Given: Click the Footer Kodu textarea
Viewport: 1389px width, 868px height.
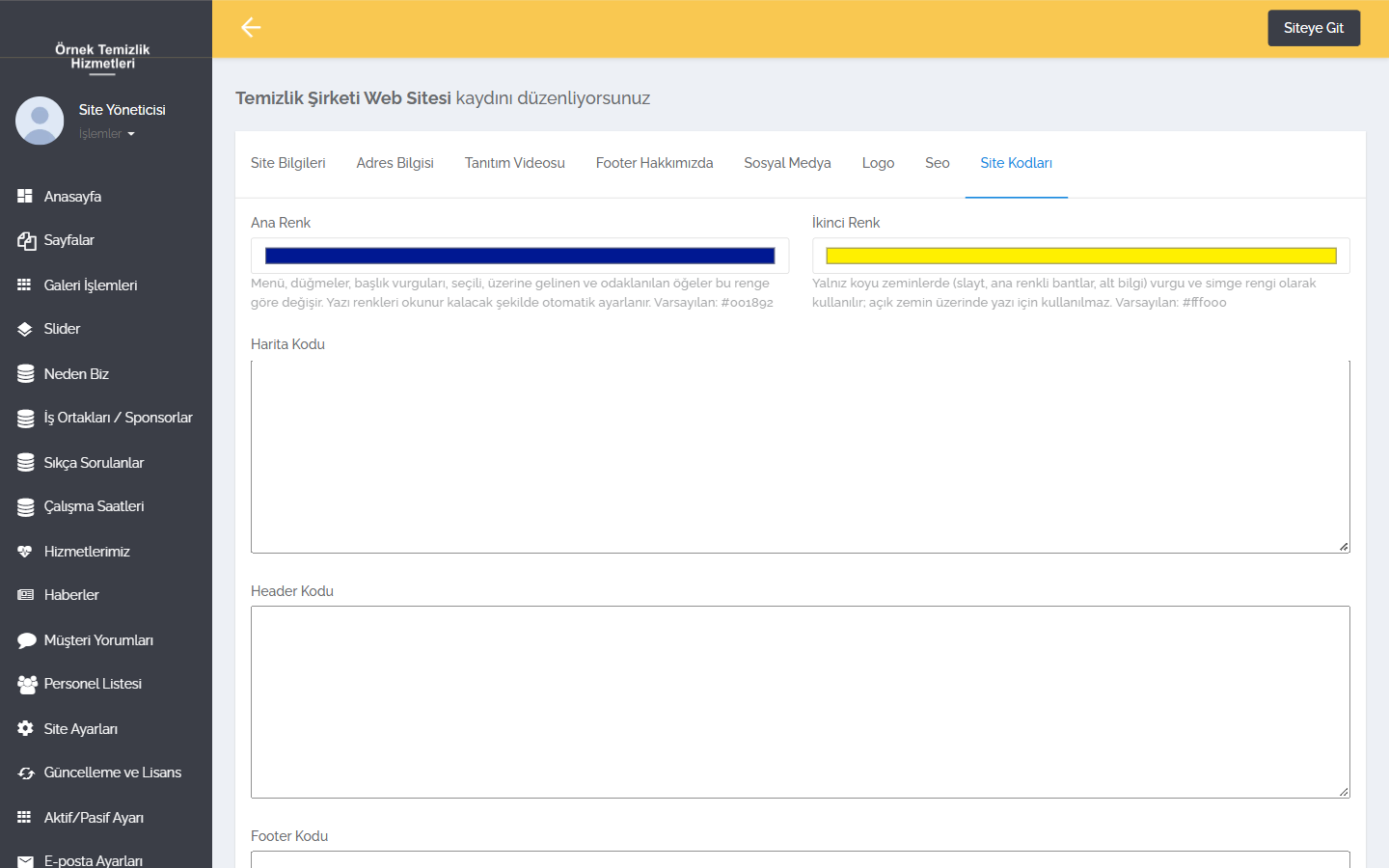Looking at the screenshot, I should click(801, 859).
